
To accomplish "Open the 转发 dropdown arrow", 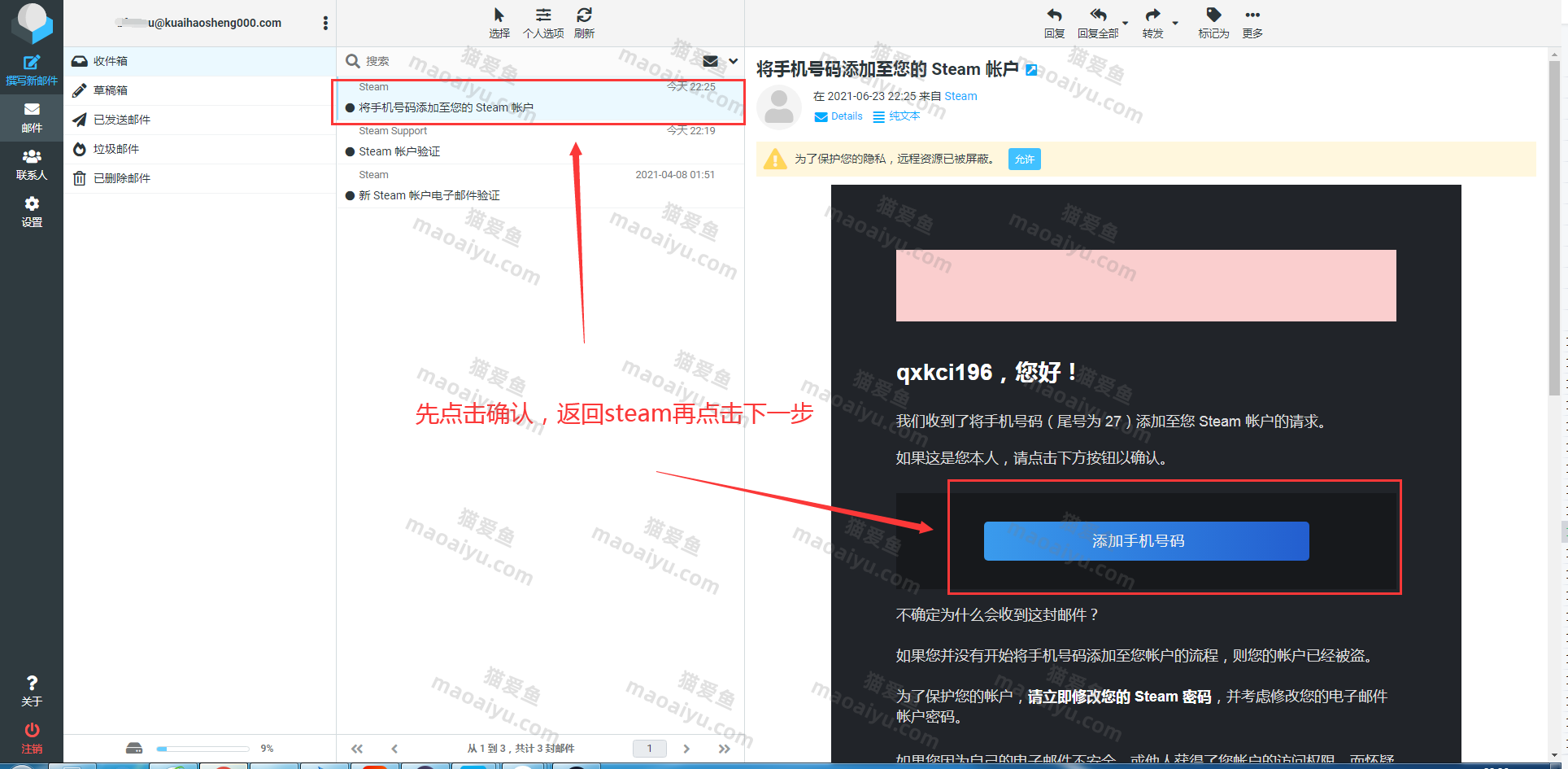I will point(1177,23).
